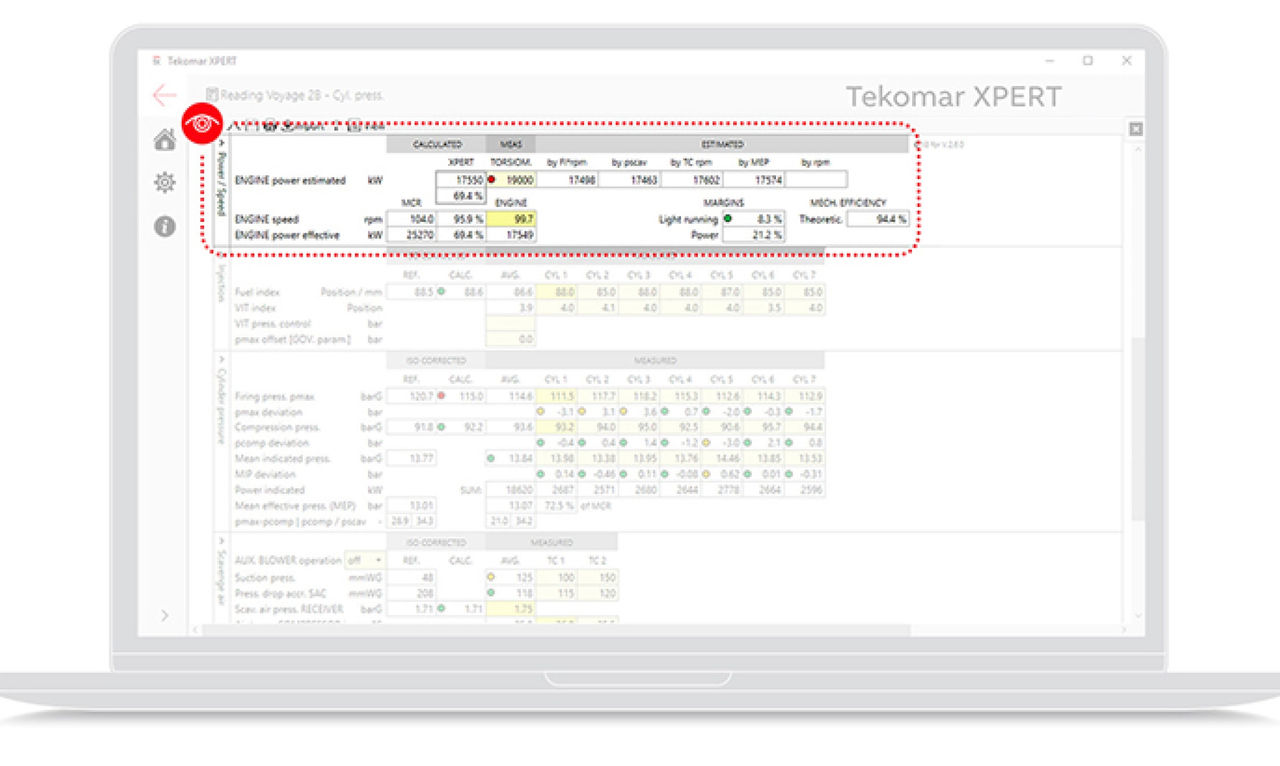1280x766 pixels.
Task: Click the TORSIOM. 19000 power field
Action: coord(511,180)
